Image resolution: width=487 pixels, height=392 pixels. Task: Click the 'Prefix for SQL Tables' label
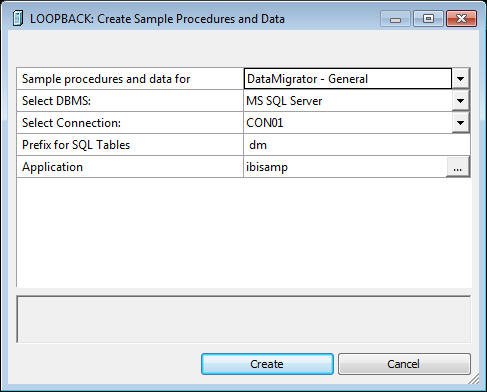(76, 145)
